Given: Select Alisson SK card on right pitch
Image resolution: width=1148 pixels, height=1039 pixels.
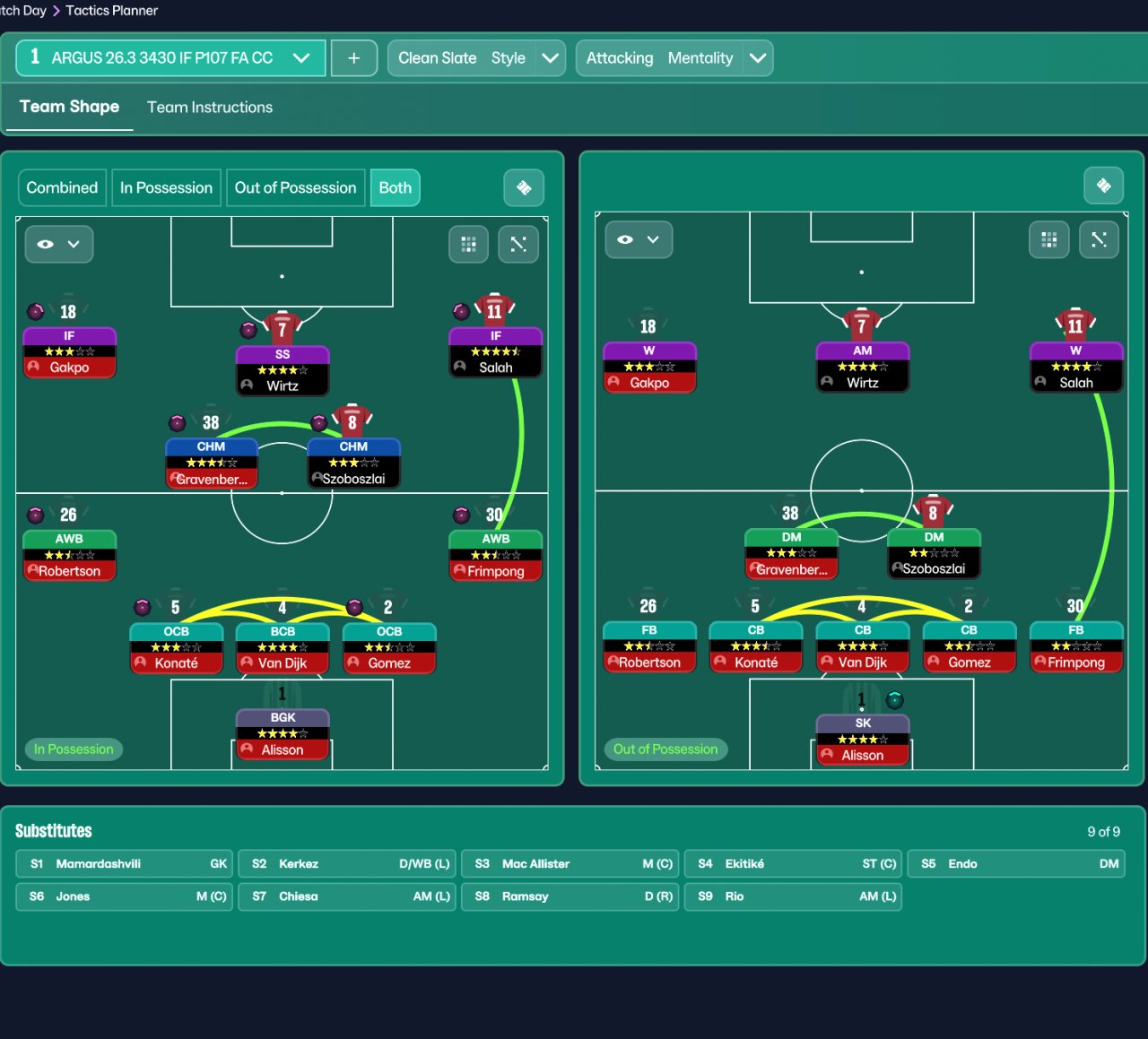Looking at the screenshot, I should pos(863,740).
